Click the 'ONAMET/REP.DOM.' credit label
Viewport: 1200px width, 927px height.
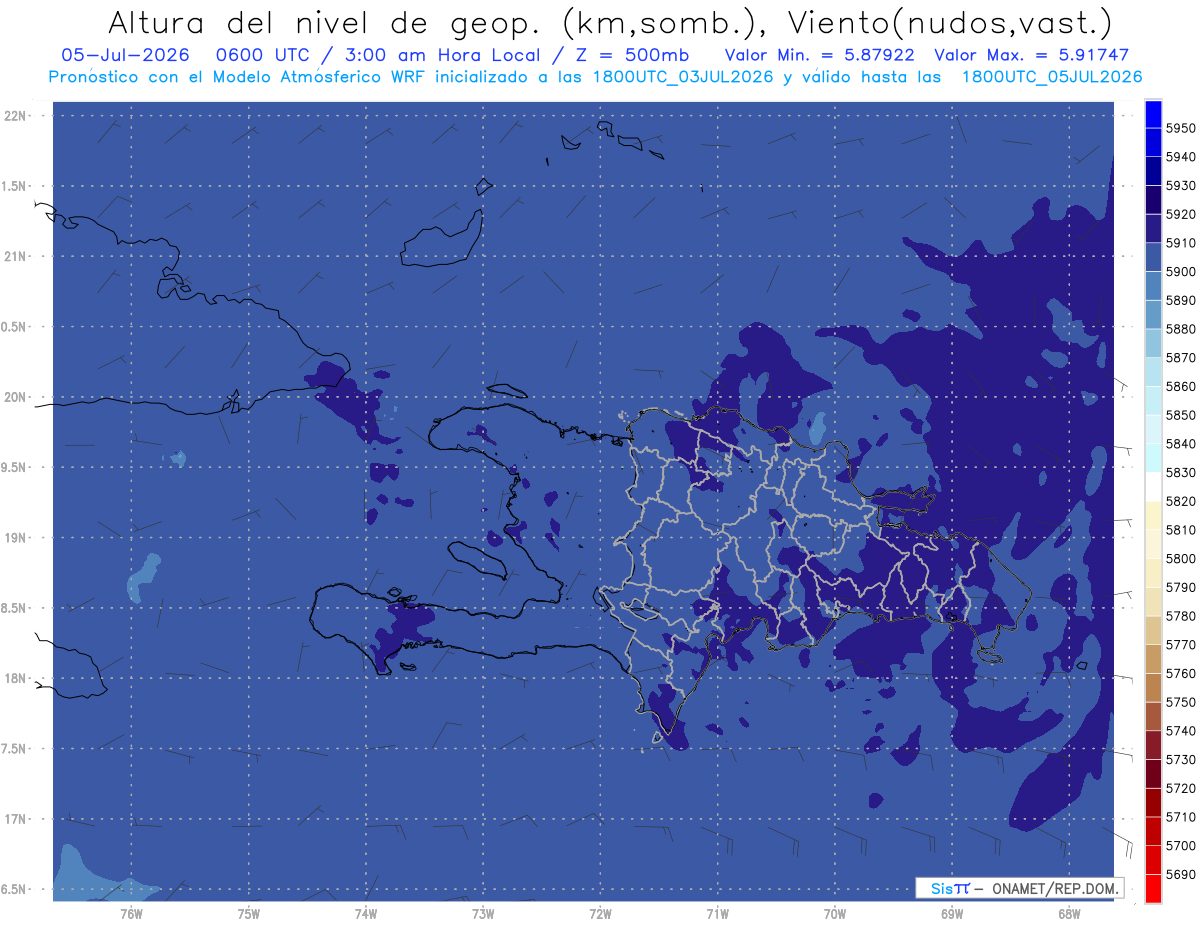(1055, 888)
